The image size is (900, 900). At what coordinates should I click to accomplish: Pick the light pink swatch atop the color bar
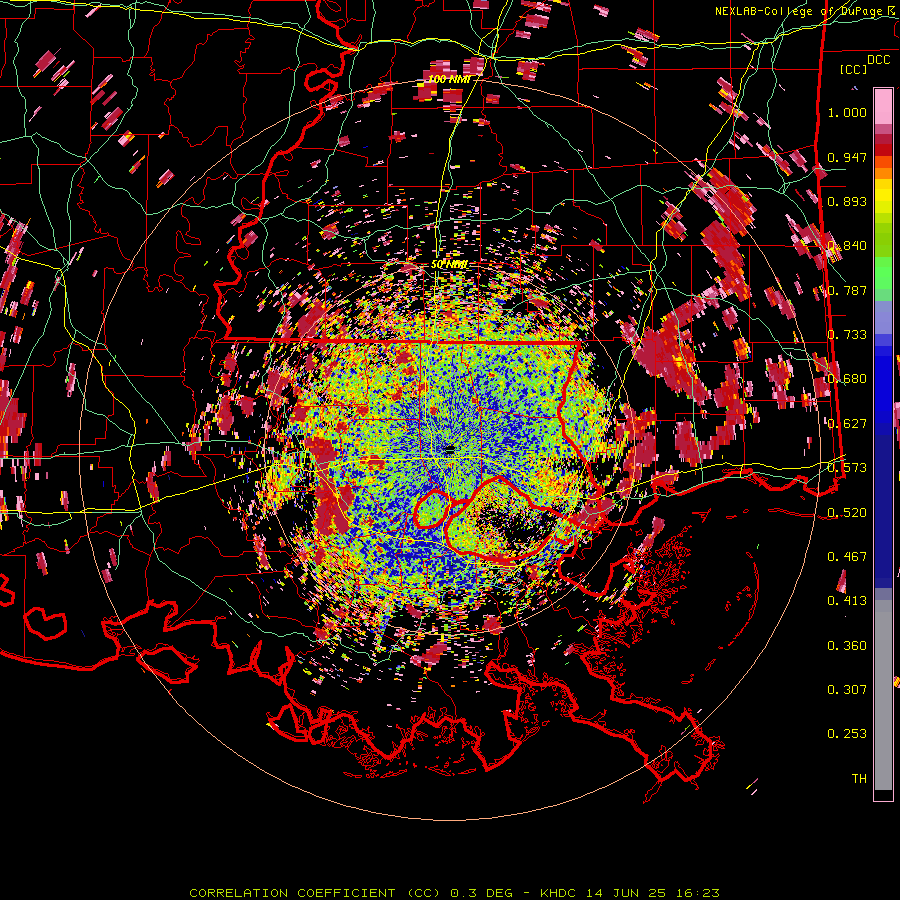click(x=883, y=106)
